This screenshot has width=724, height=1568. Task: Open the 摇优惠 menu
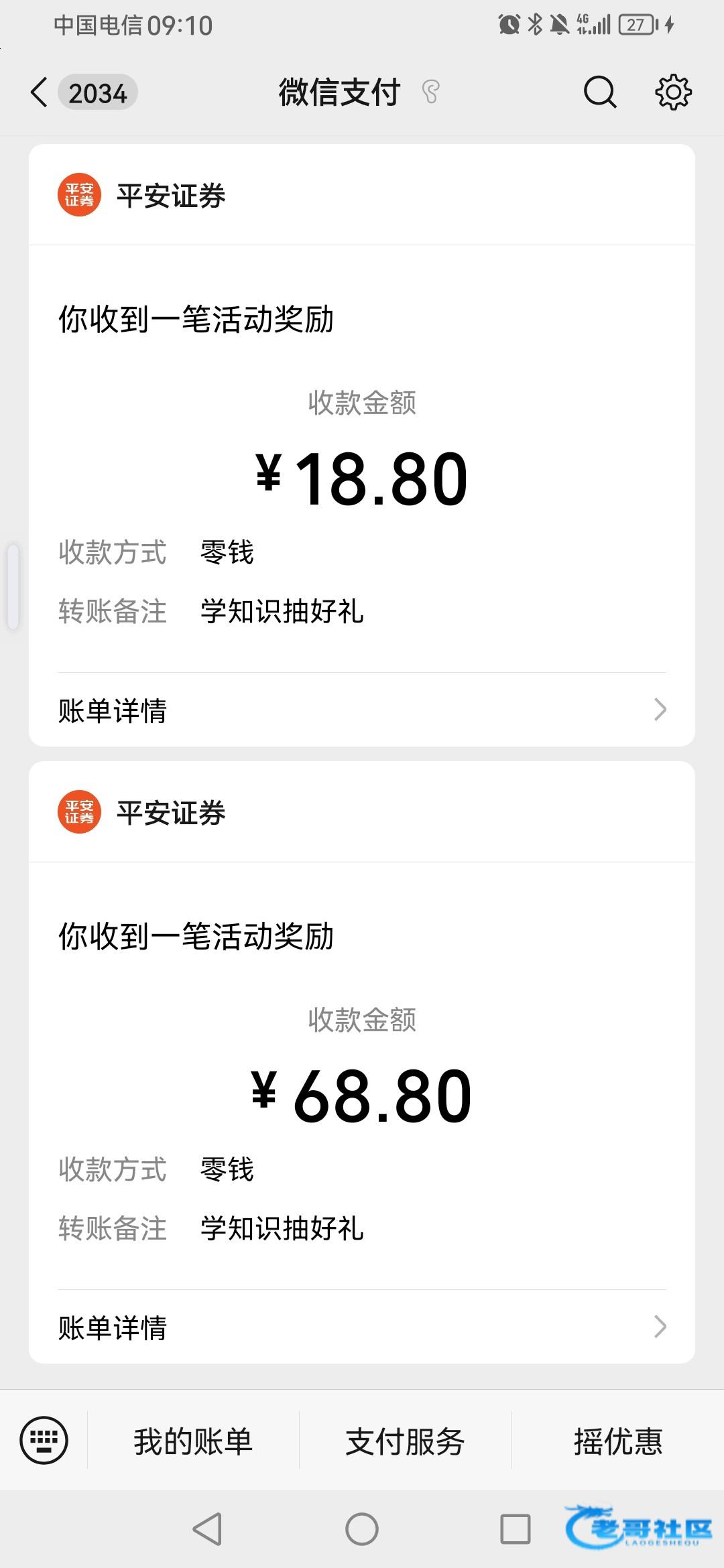617,1441
